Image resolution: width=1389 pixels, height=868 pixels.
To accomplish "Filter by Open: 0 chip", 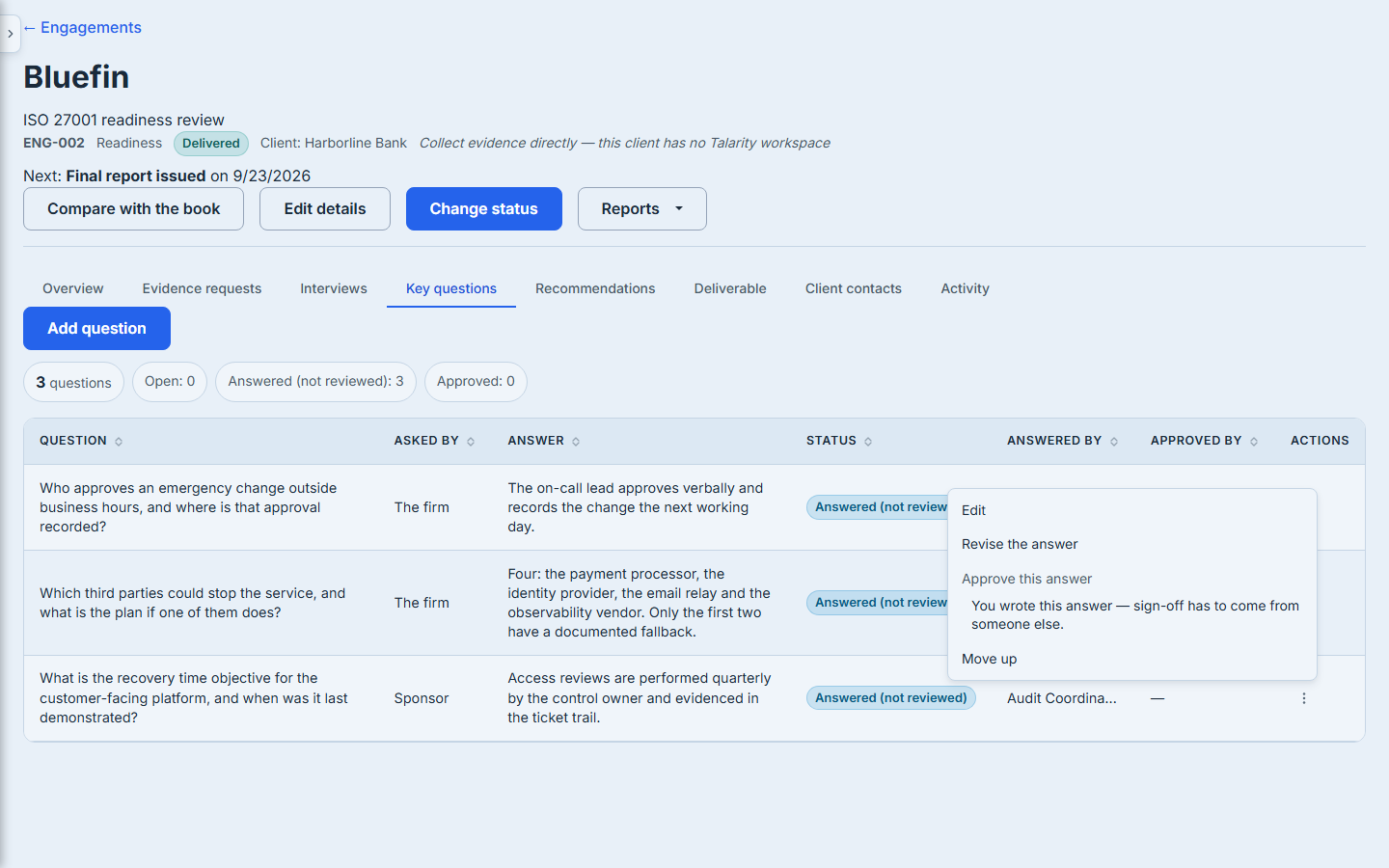I will [170, 382].
